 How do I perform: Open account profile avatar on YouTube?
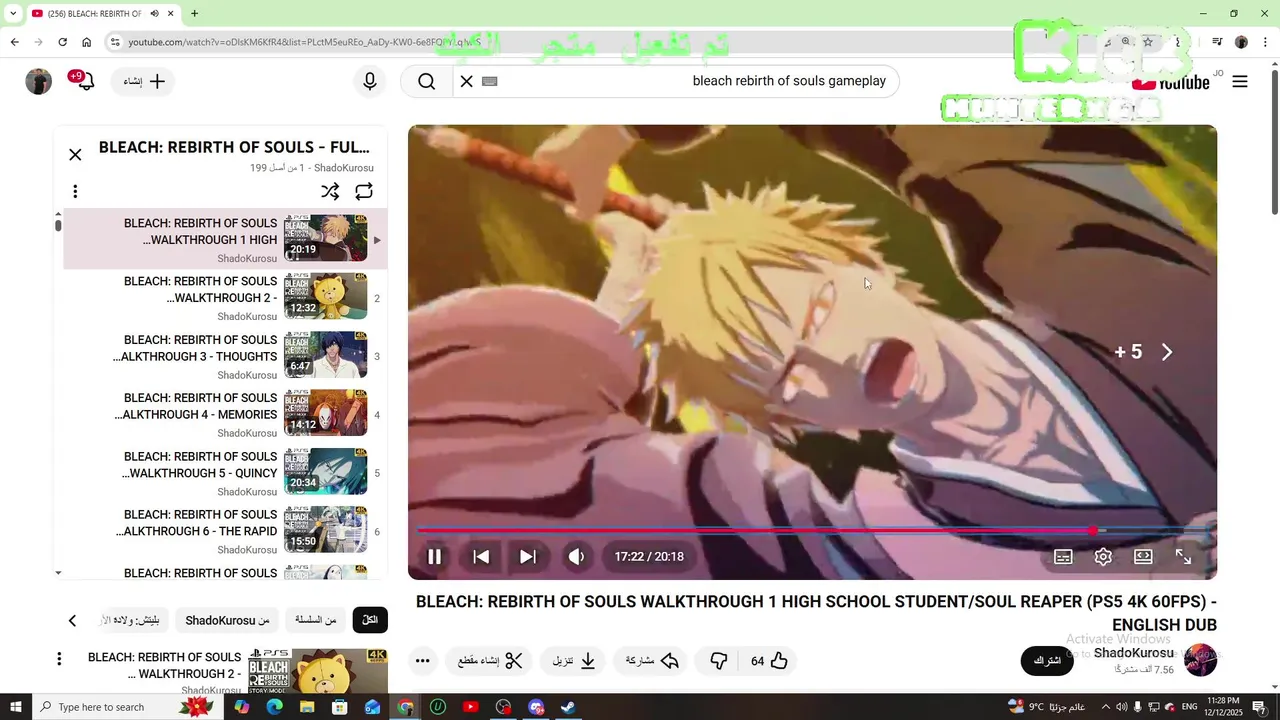pos(38,81)
